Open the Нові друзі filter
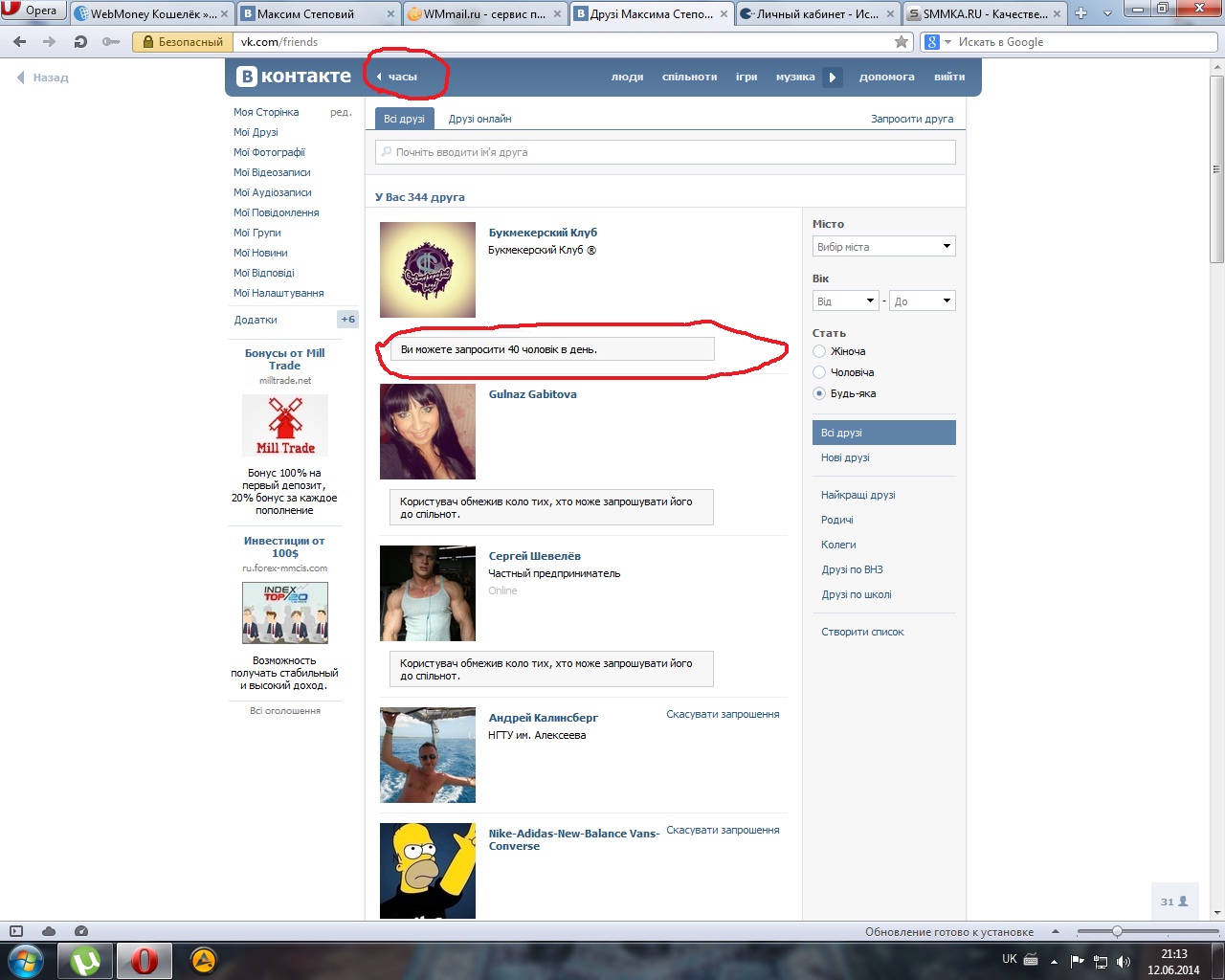The image size is (1225, 980). click(845, 457)
